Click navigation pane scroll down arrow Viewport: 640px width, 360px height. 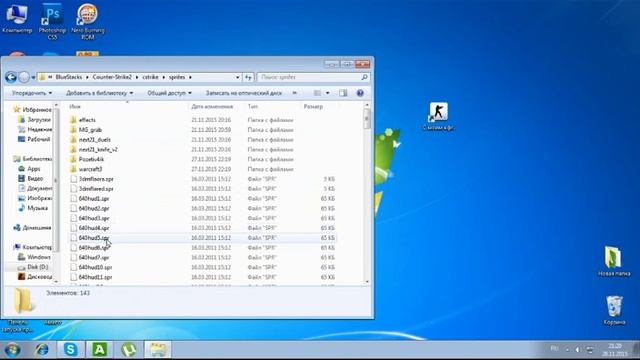tap(56, 282)
